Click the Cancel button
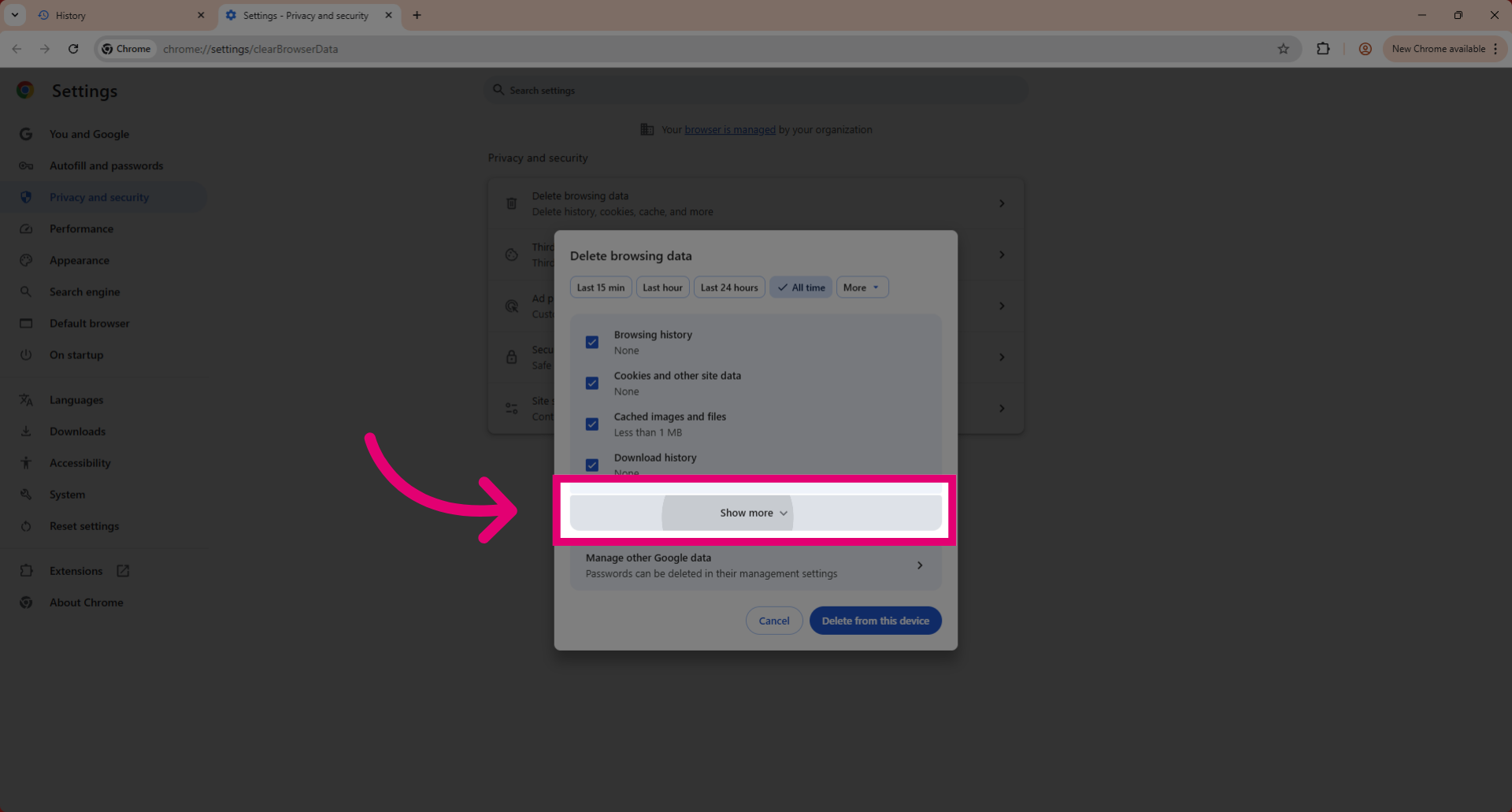 click(x=774, y=621)
